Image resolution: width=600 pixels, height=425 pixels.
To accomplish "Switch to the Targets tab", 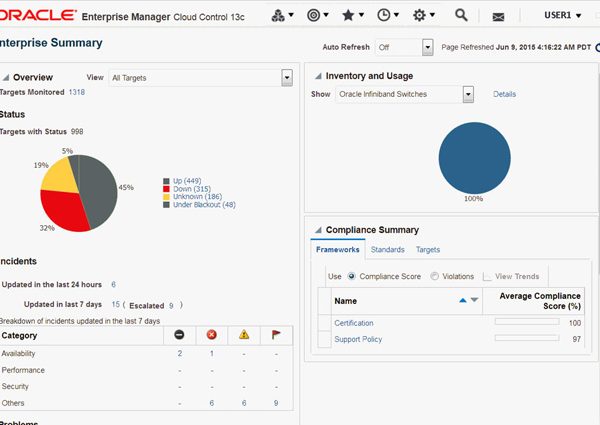I will pyautogui.click(x=428, y=249).
